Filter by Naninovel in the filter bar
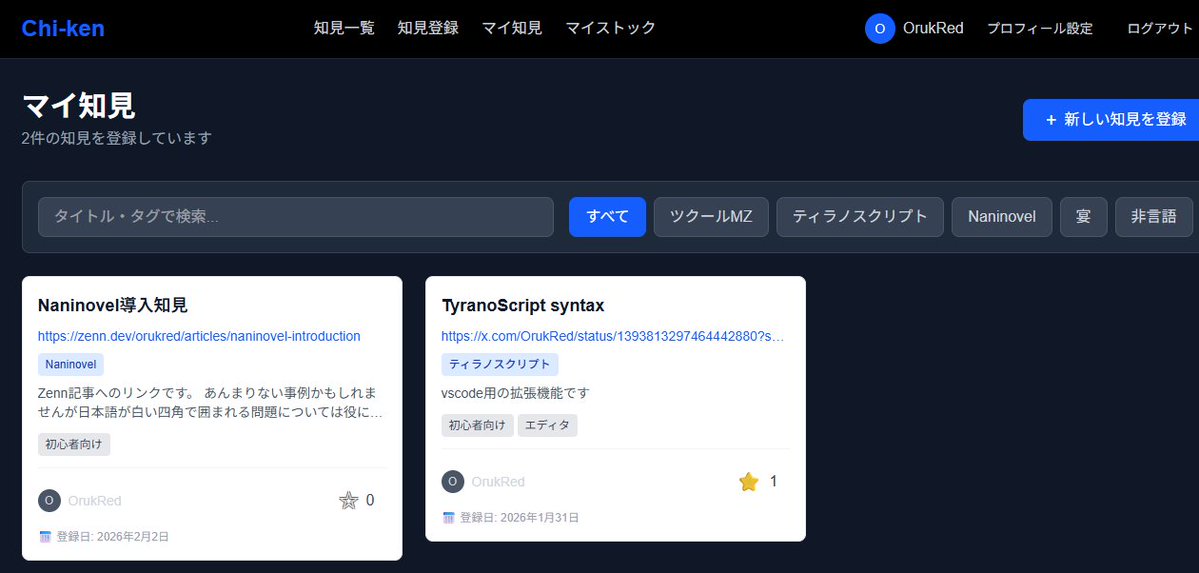 1002,217
